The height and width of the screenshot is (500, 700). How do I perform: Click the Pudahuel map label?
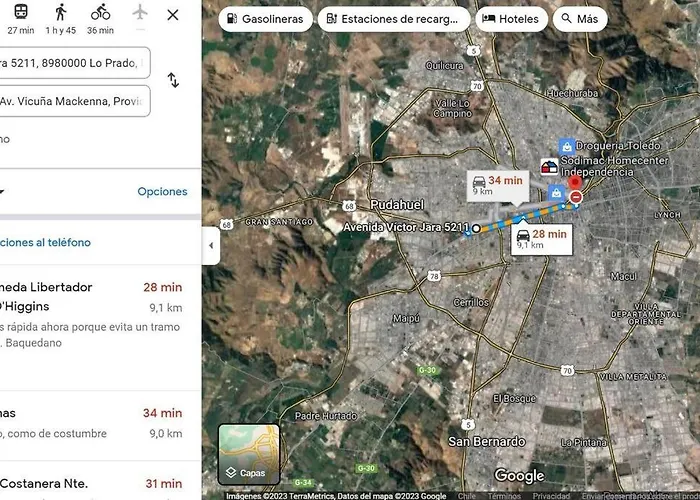pyautogui.click(x=397, y=205)
